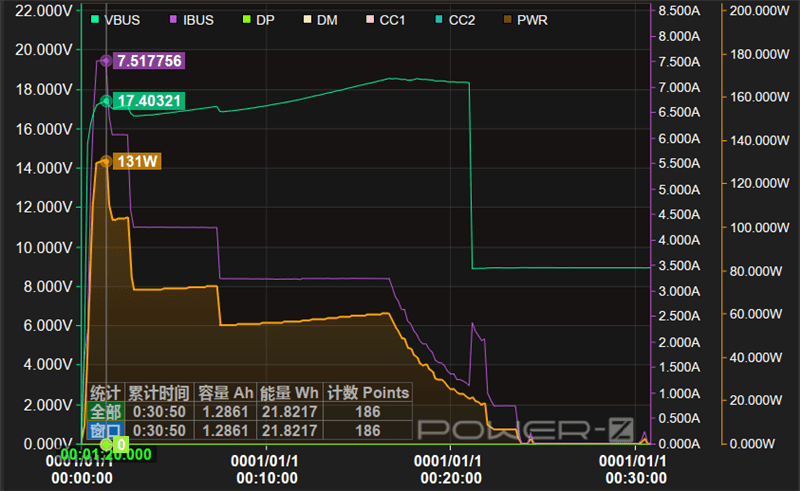Click 21.8217 in the 窗口 row
The width and height of the screenshot is (800, 491).
[289, 431]
